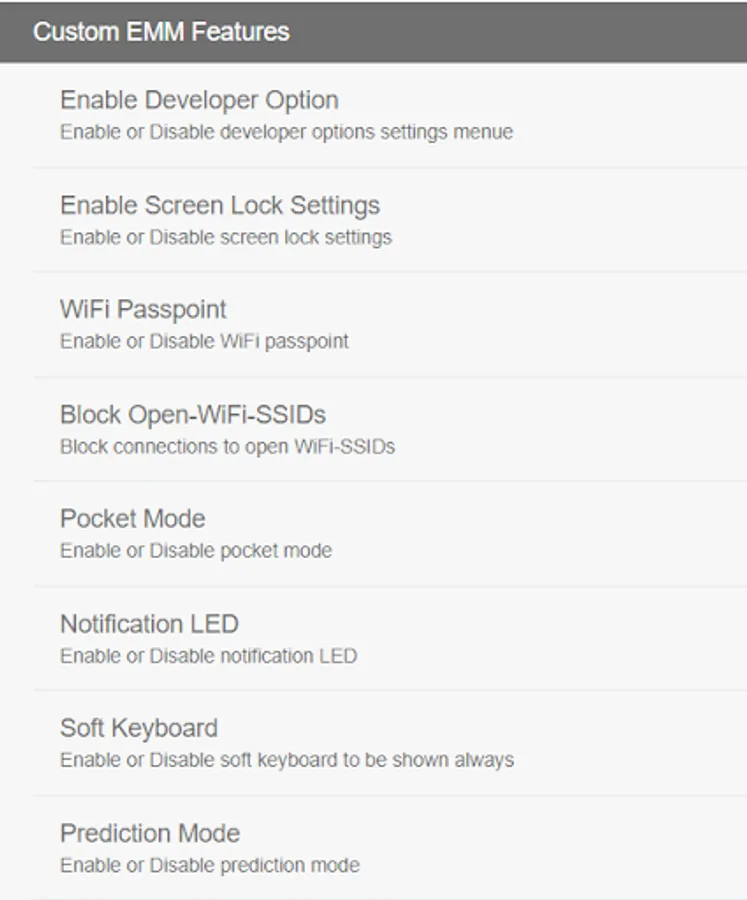The width and height of the screenshot is (747, 900).
Task: Click the 'Pocket Mode' title text
Action: [x=133, y=519]
